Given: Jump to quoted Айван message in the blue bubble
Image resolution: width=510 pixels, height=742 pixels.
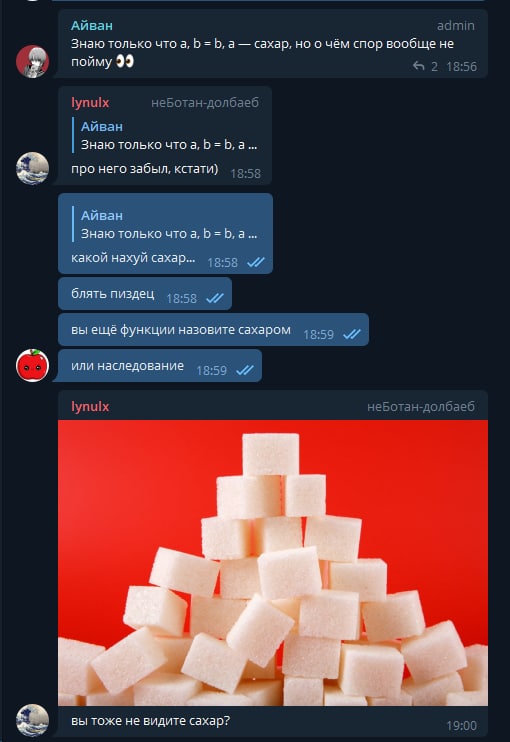Looking at the screenshot, I should (165, 224).
